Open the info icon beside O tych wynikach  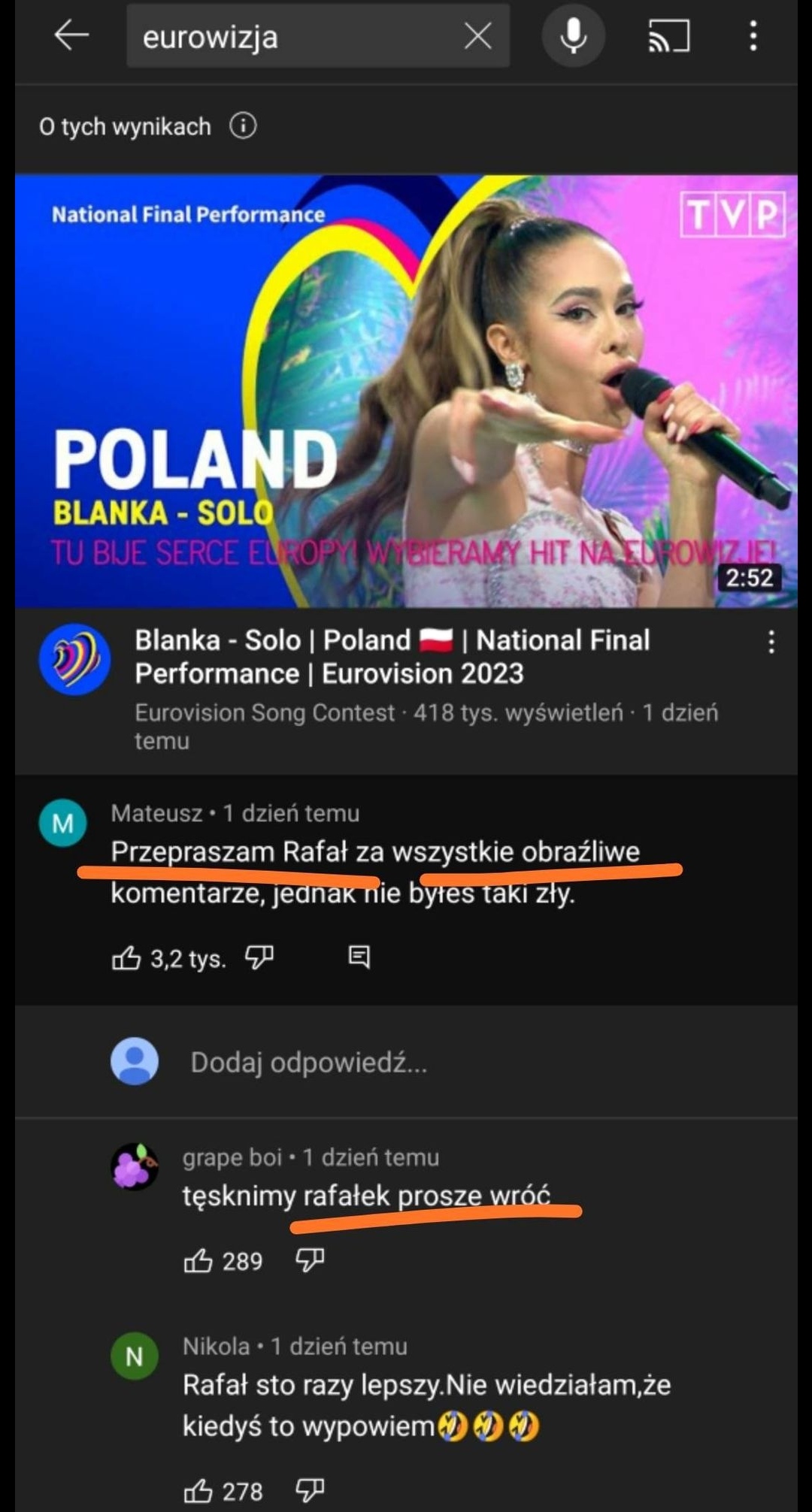point(243,125)
